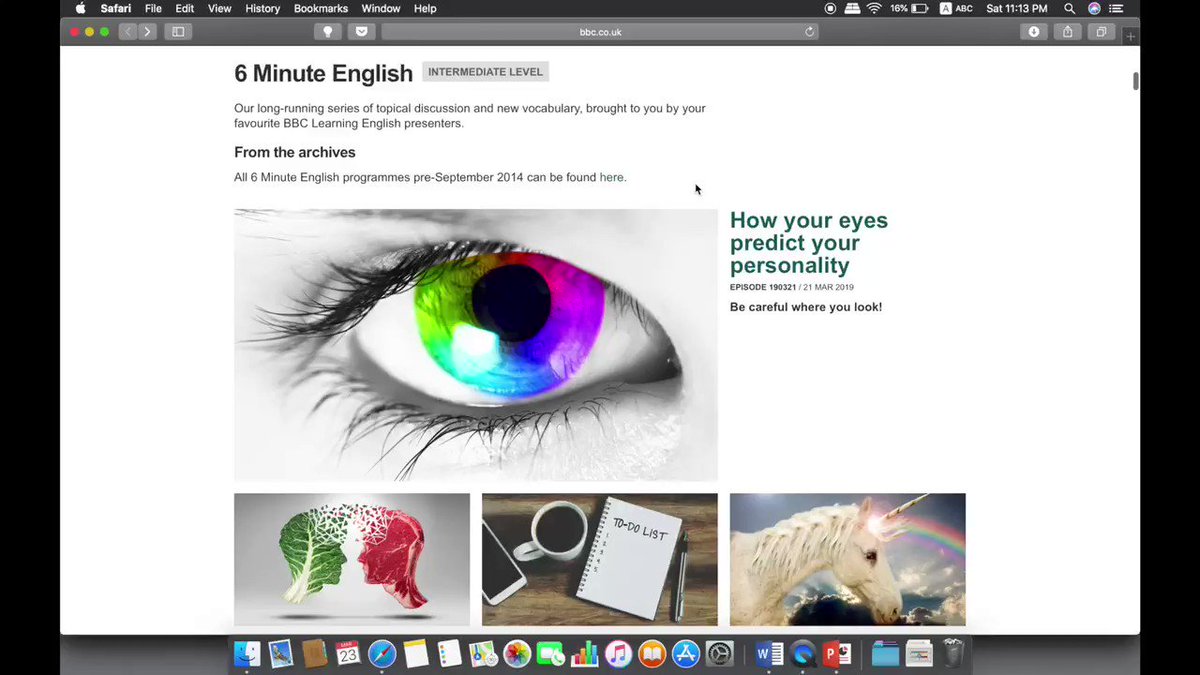Open 'How your eyes predict your personality' headline
The height and width of the screenshot is (675, 1200).
pyautogui.click(x=808, y=243)
